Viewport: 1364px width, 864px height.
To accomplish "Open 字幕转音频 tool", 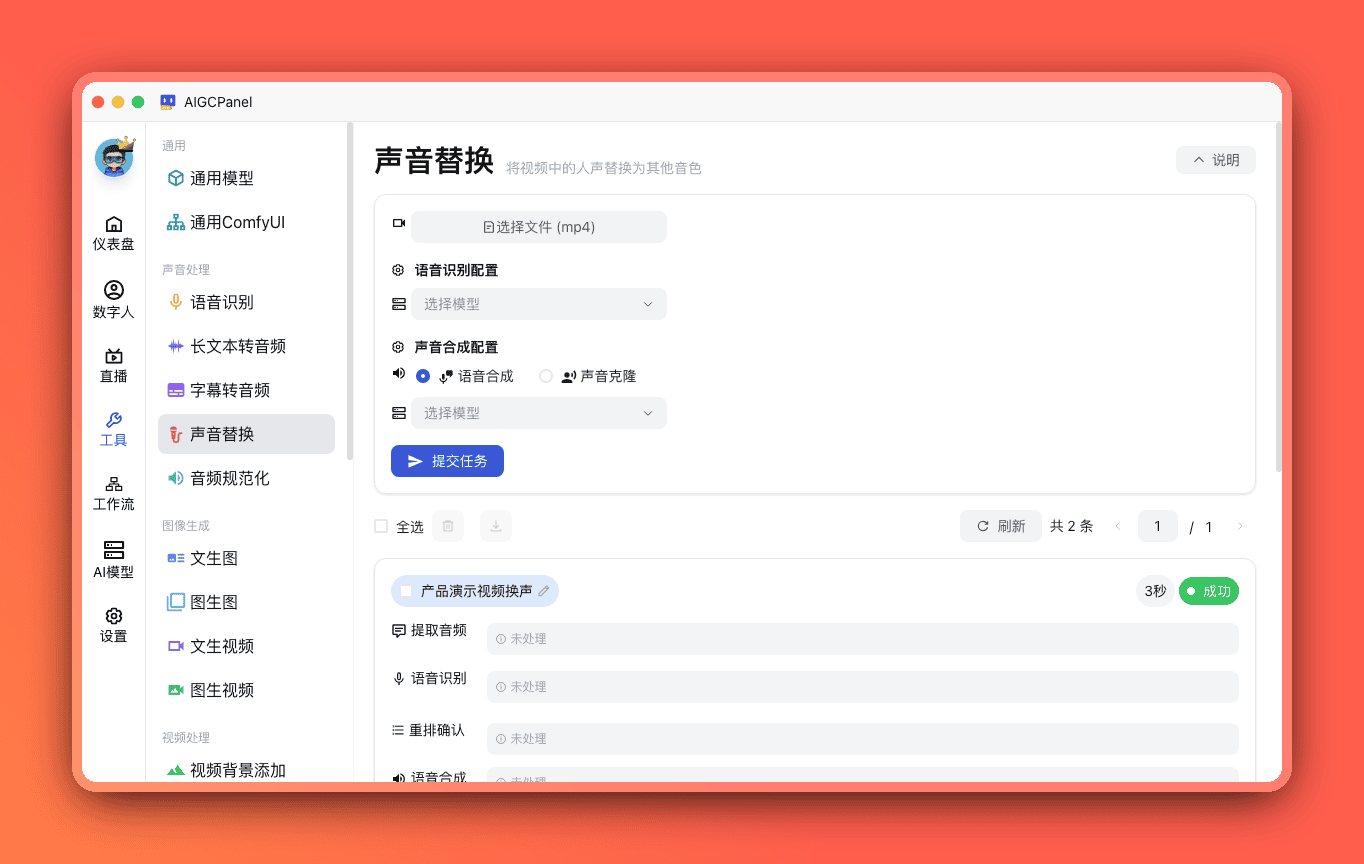I will pyautogui.click(x=246, y=390).
